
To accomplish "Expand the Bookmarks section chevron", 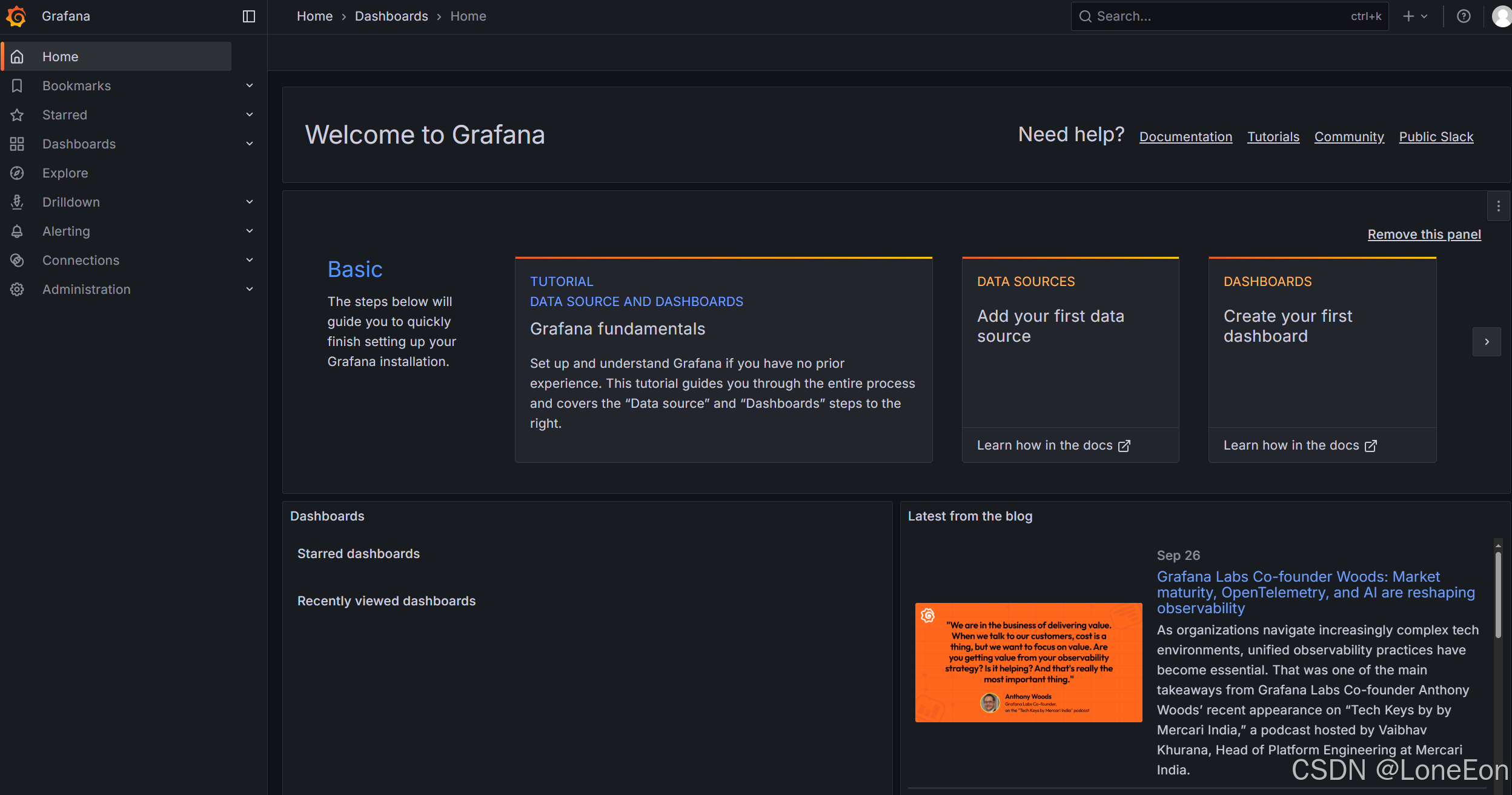I will [x=250, y=85].
